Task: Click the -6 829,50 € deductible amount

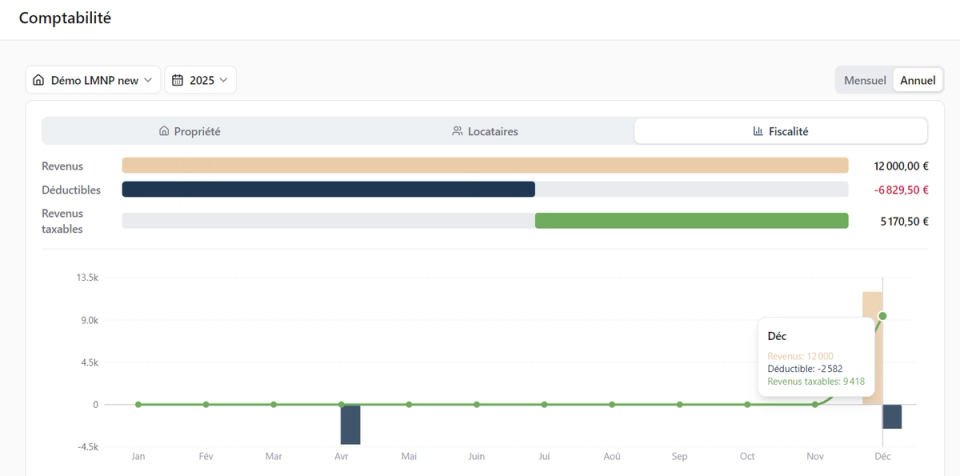Action: pyautogui.click(x=901, y=190)
